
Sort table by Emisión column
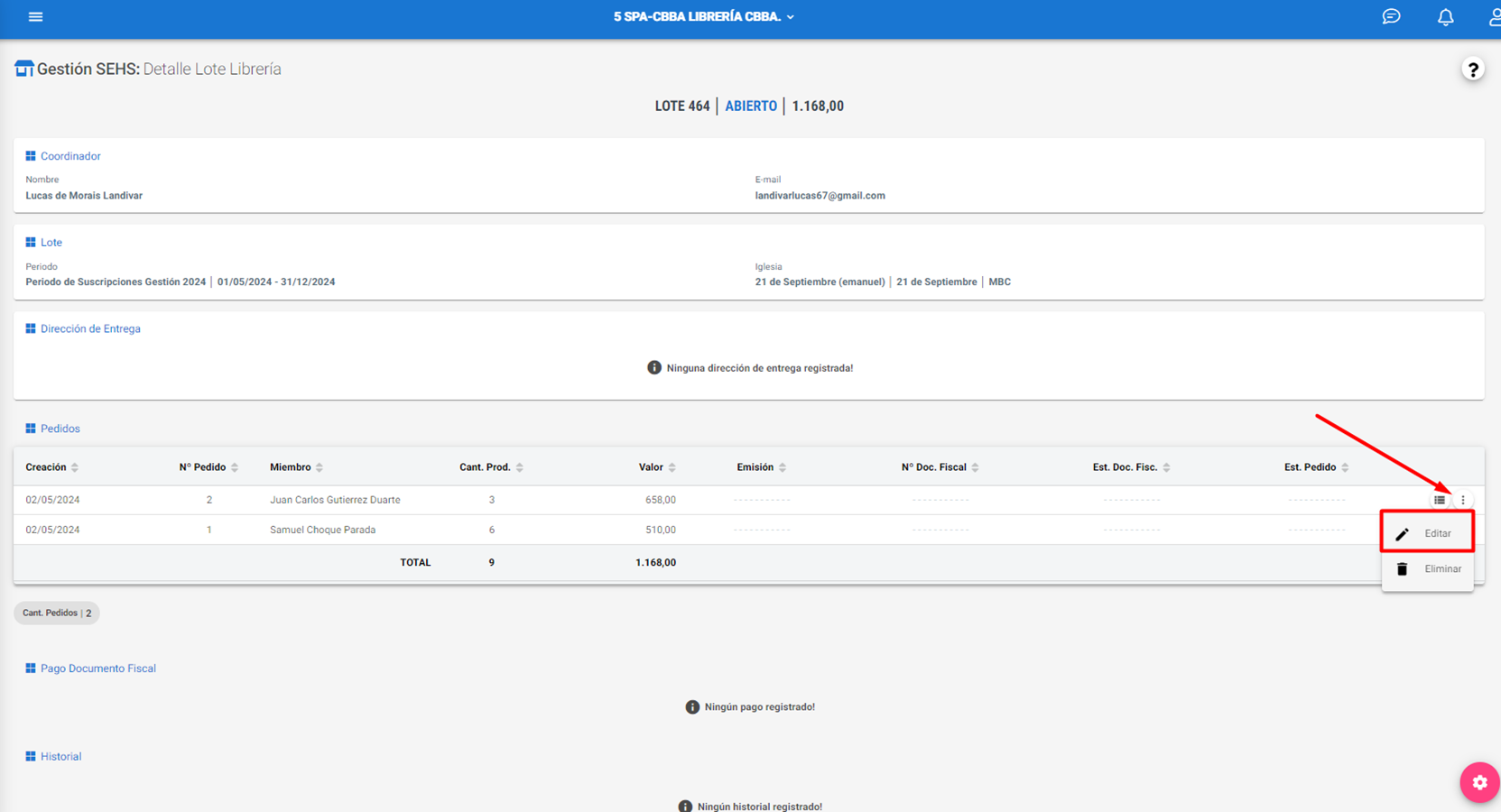(761, 467)
